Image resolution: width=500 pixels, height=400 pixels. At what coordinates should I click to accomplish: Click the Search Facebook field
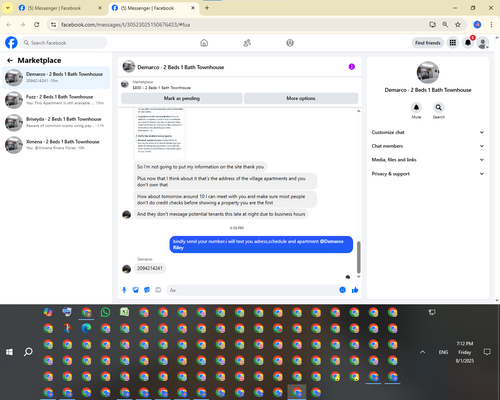[x=64, y=43]
